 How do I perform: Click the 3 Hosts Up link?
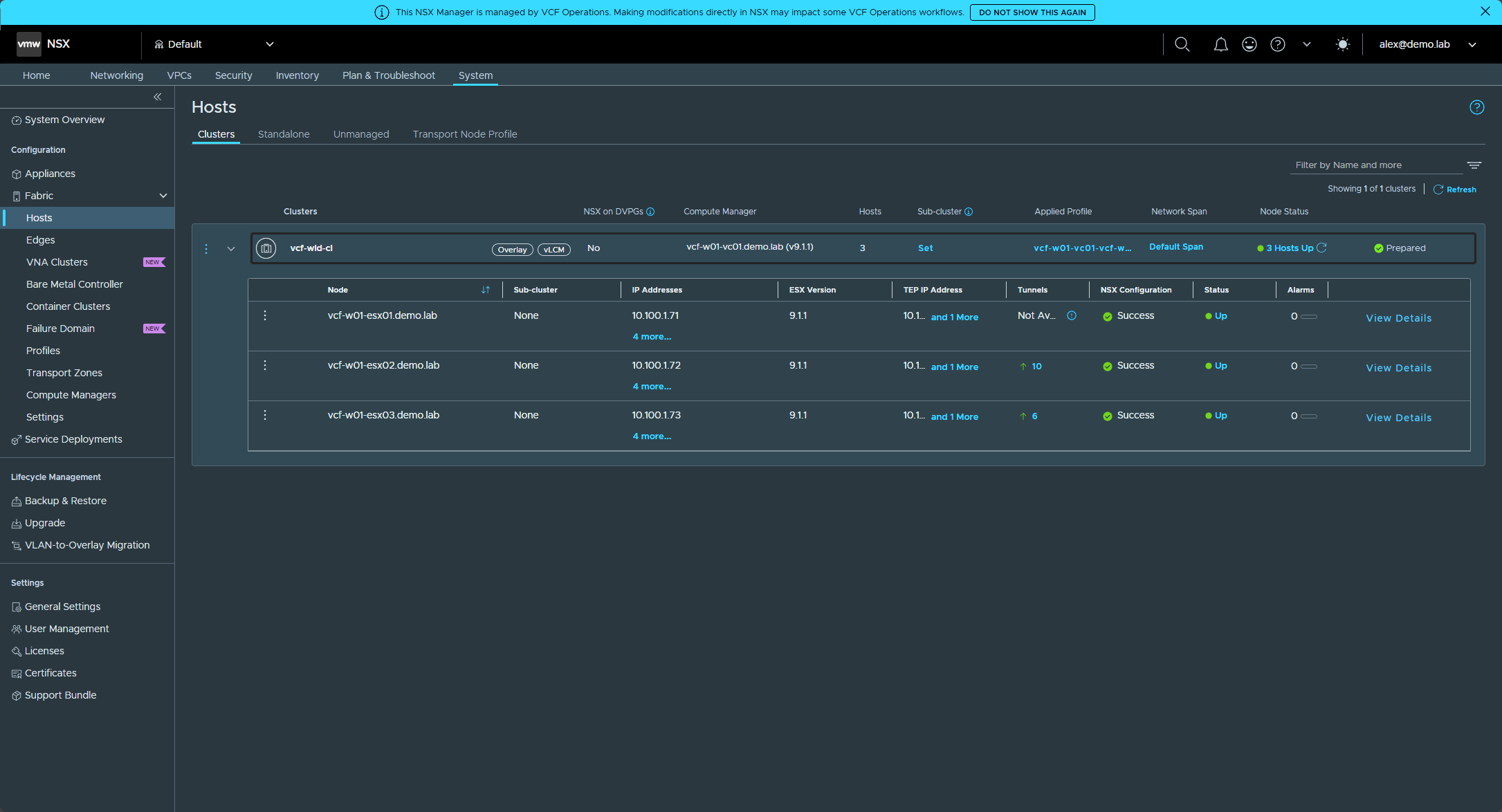tap(1290, 248)
